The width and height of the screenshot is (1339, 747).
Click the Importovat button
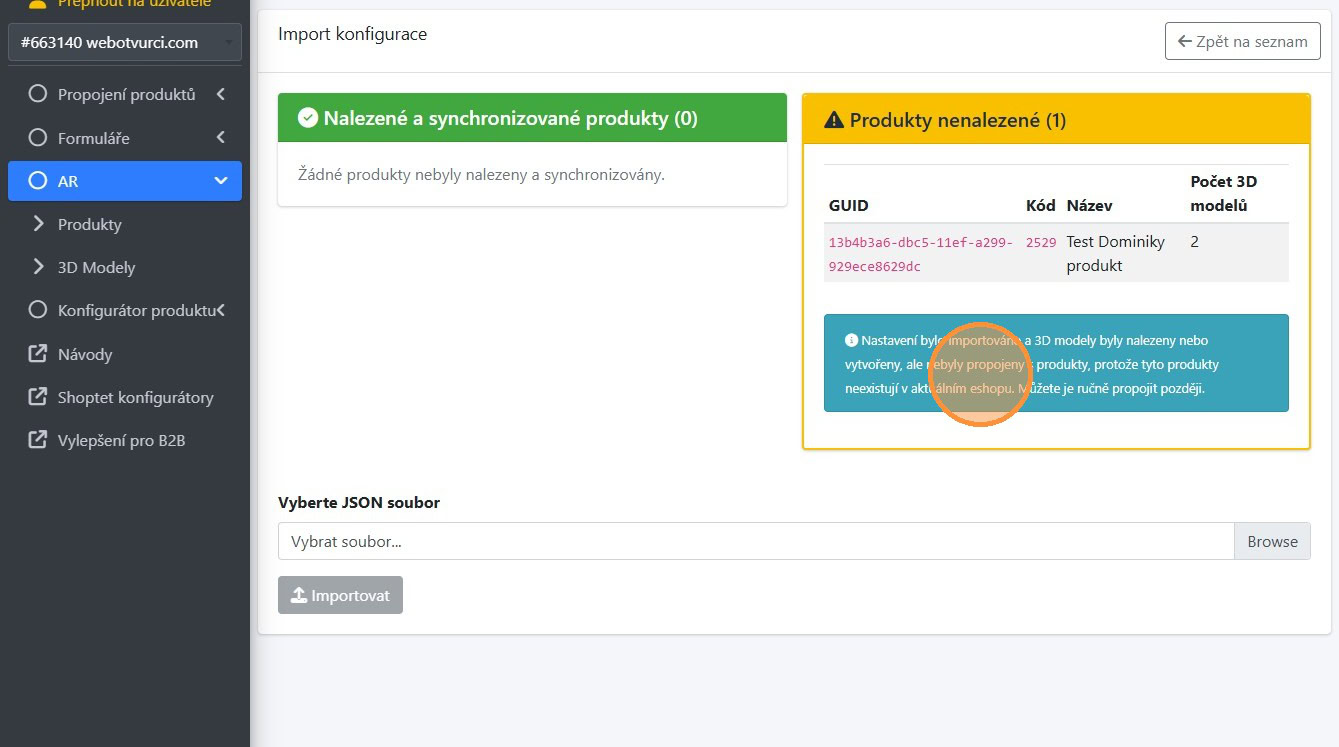click(340, 595)
